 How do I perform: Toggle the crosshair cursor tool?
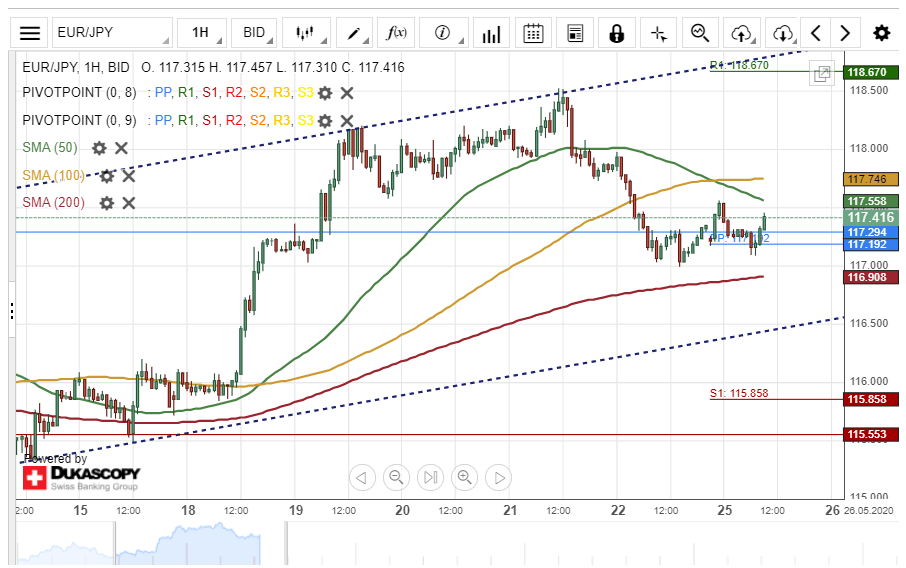[658, 33]
